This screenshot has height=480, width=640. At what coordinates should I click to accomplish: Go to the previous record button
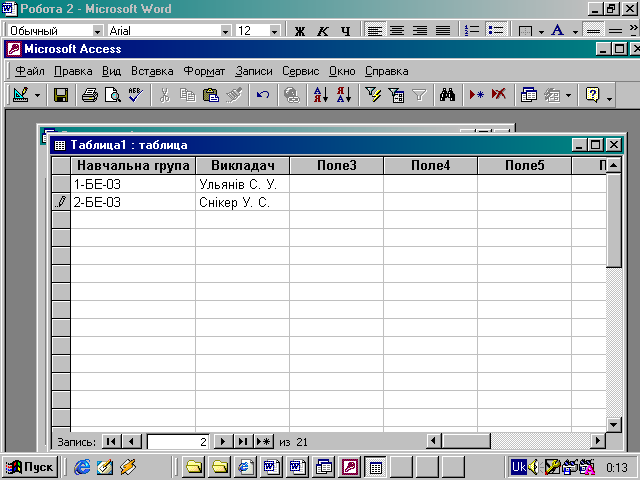(131, 442)
